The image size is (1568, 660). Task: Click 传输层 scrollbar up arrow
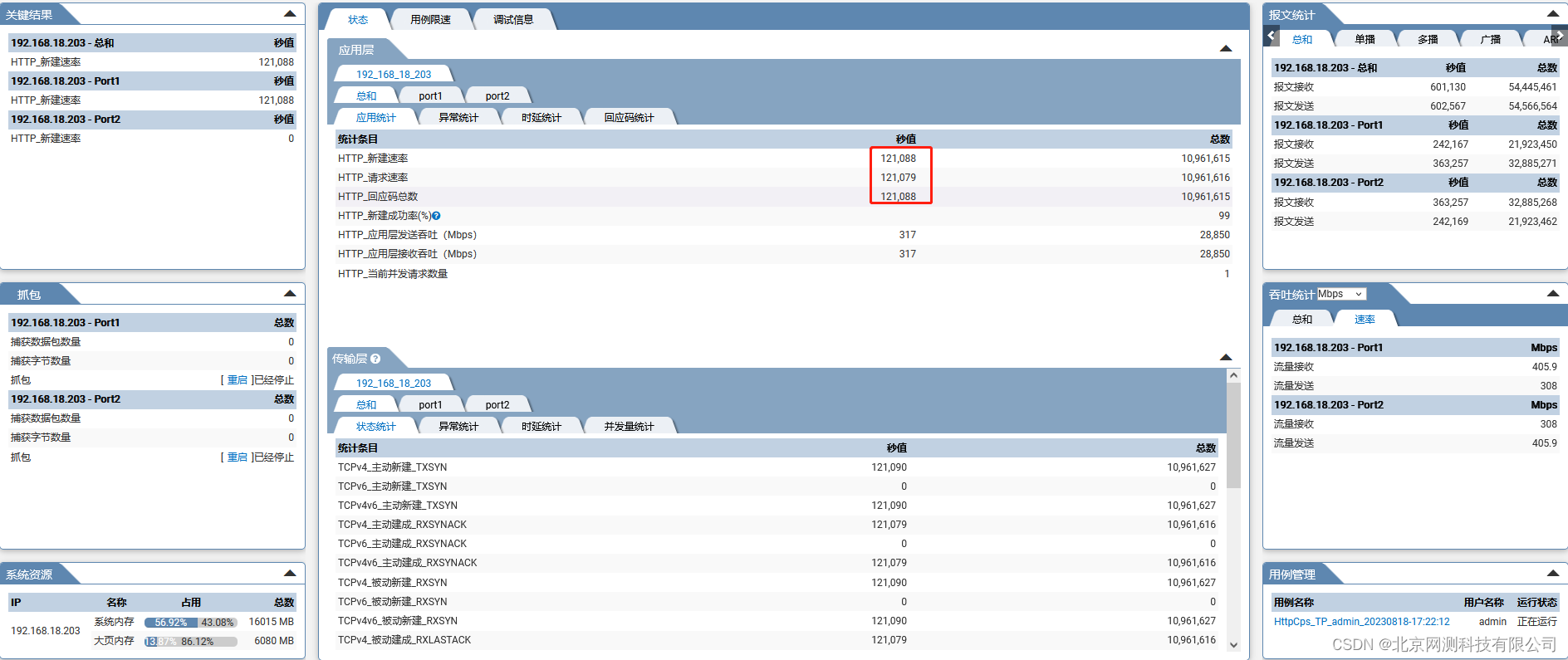(x=1233, y=375)
